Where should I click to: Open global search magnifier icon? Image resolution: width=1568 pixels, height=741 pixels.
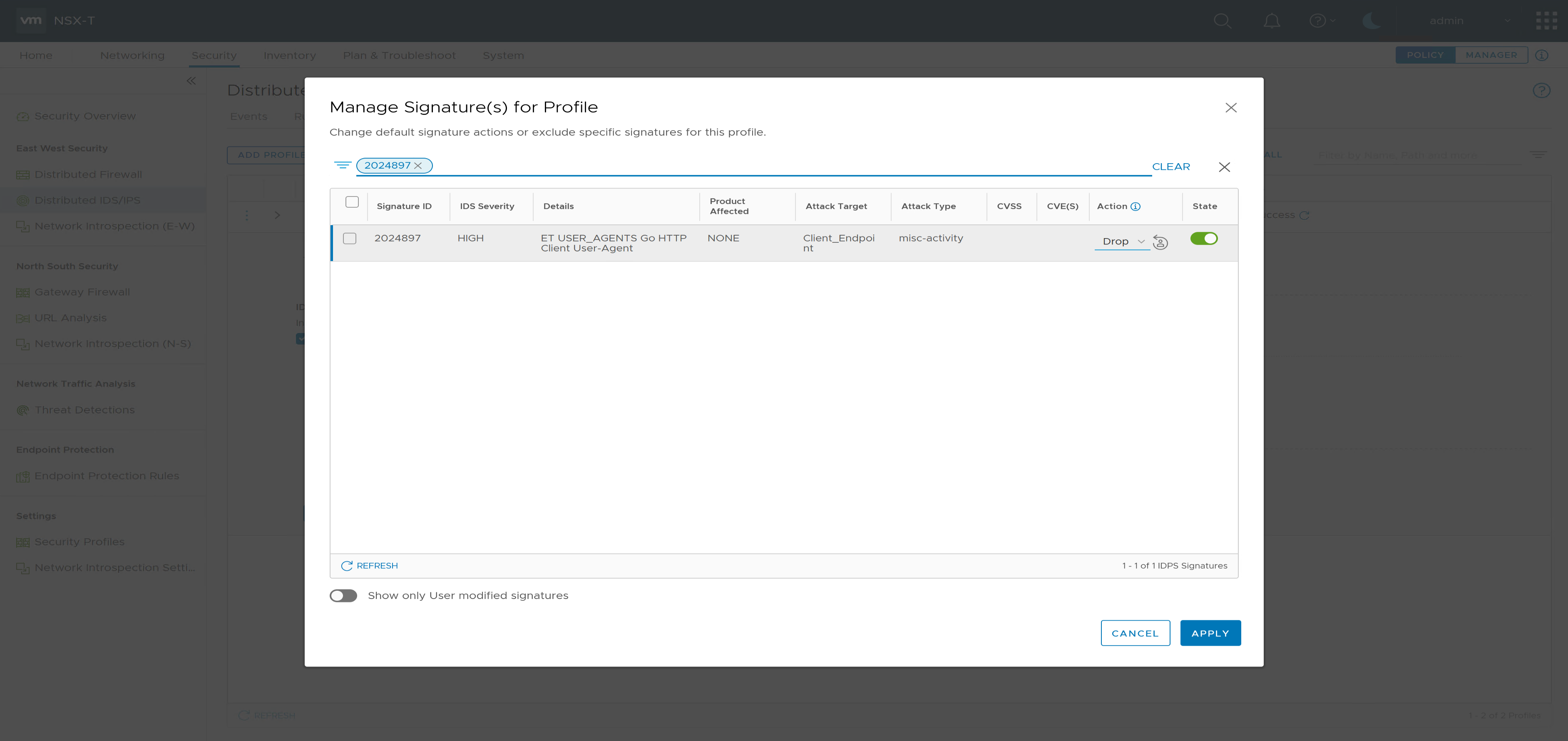tap(1222, 21)
